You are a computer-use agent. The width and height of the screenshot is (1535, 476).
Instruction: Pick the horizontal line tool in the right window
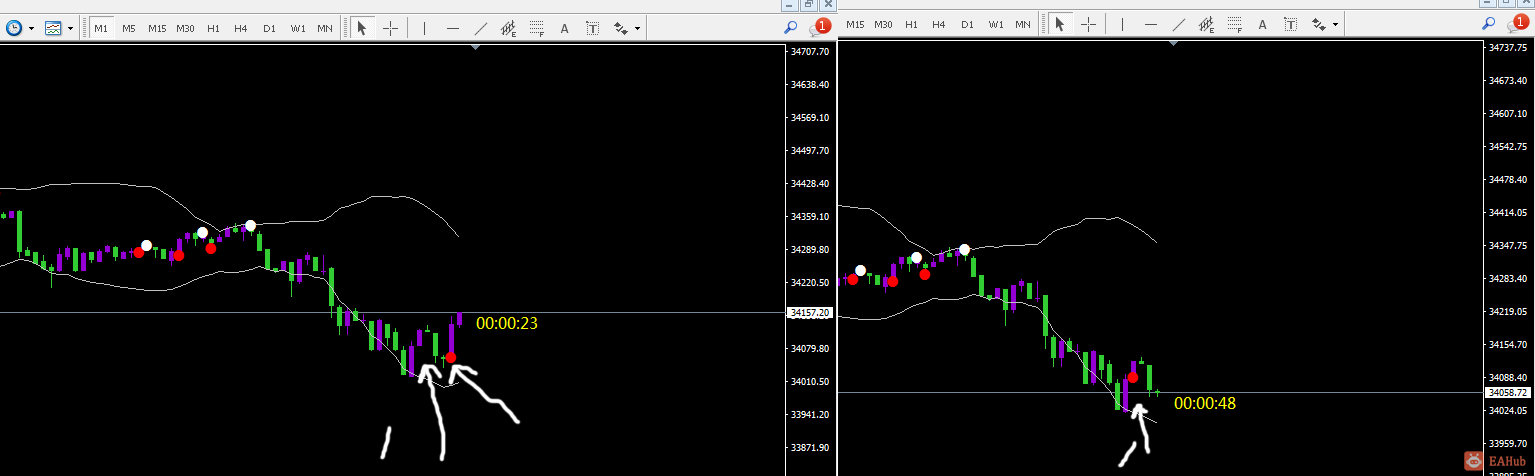click(x=1151, y=23)
